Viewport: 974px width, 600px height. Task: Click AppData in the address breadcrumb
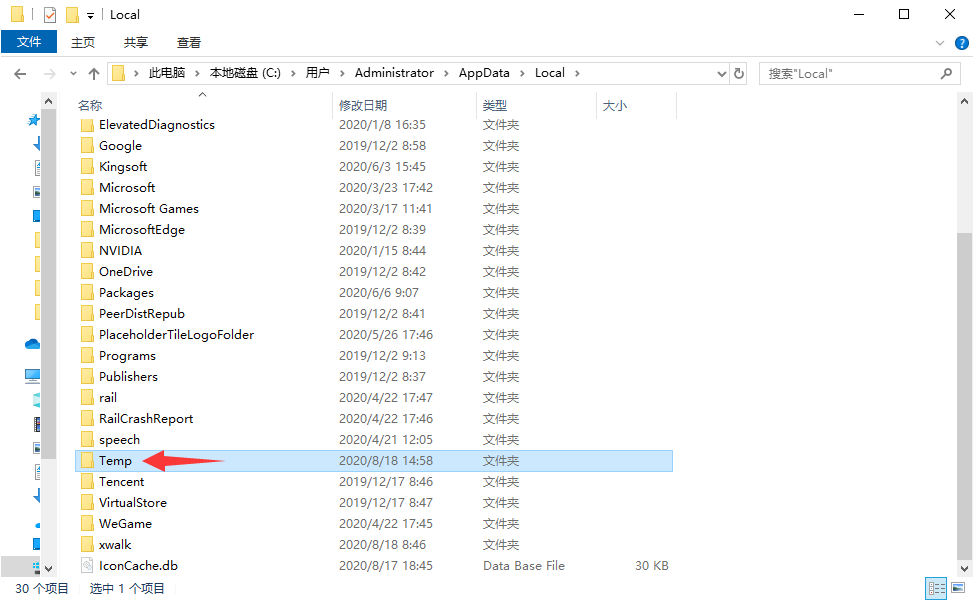[484, 73]
